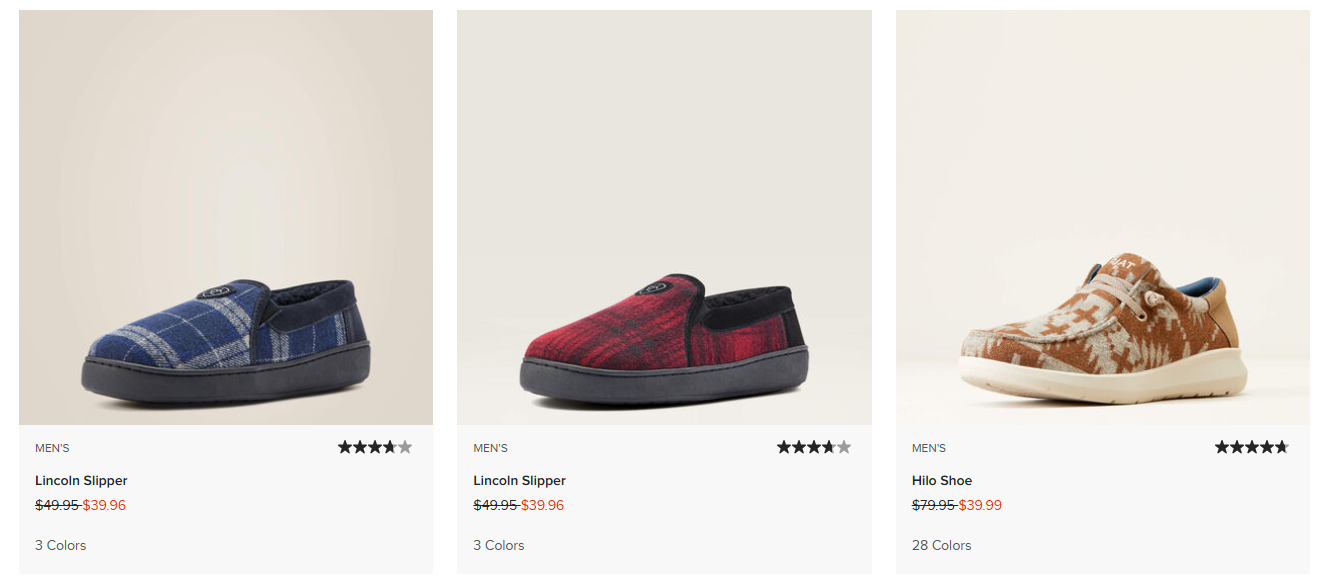Click the five-star rating for the Hilo Shoe

point(1251,446)
